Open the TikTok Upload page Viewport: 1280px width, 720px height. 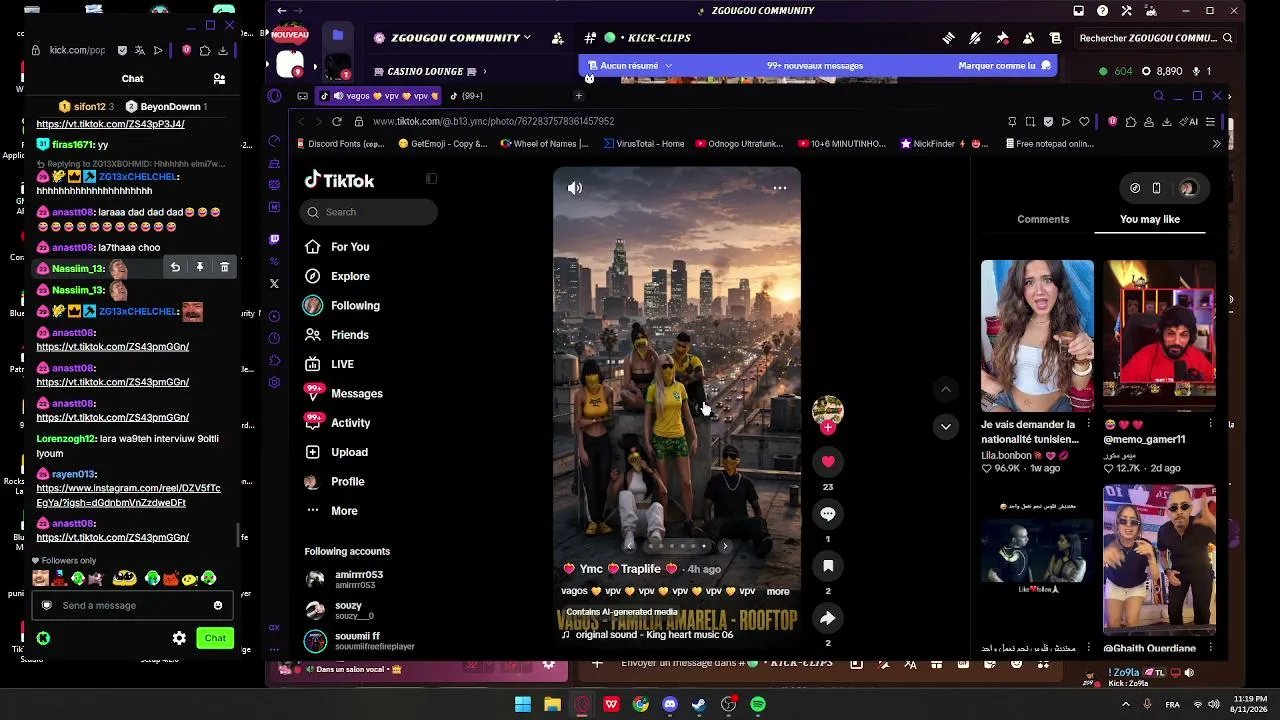[x=337, y=452]
